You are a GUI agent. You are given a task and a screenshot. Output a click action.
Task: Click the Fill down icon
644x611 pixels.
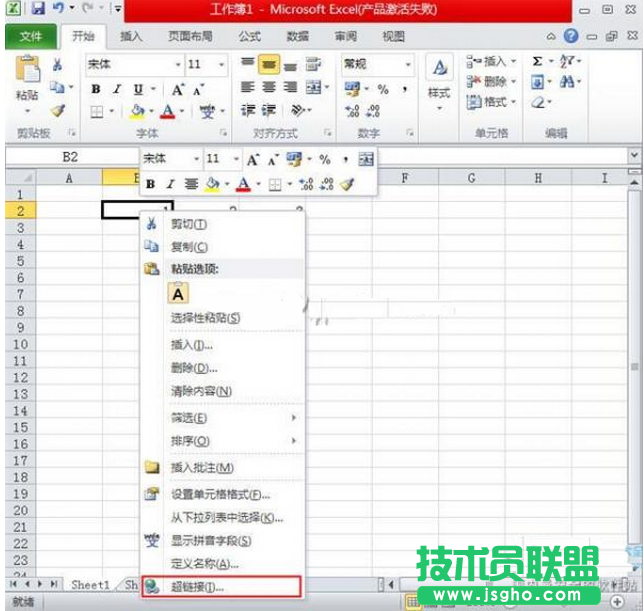tap(537, 82)
